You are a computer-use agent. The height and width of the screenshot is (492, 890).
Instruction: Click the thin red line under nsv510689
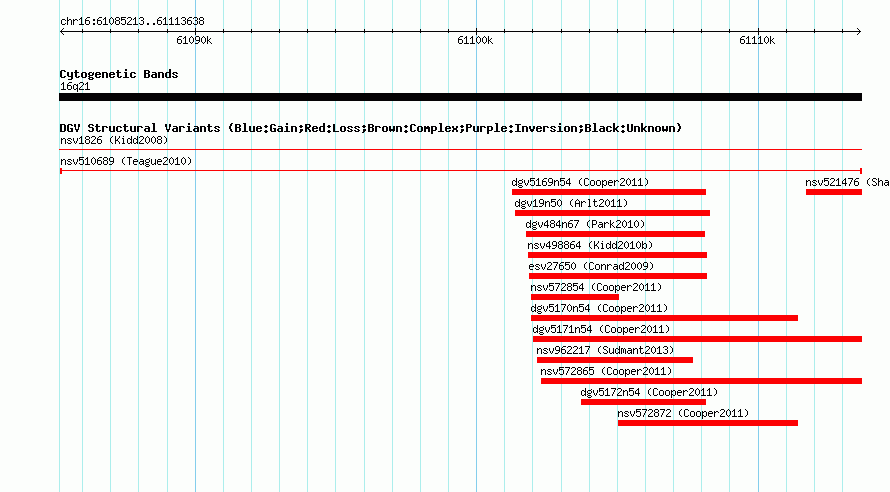click(x=460, y=171)
